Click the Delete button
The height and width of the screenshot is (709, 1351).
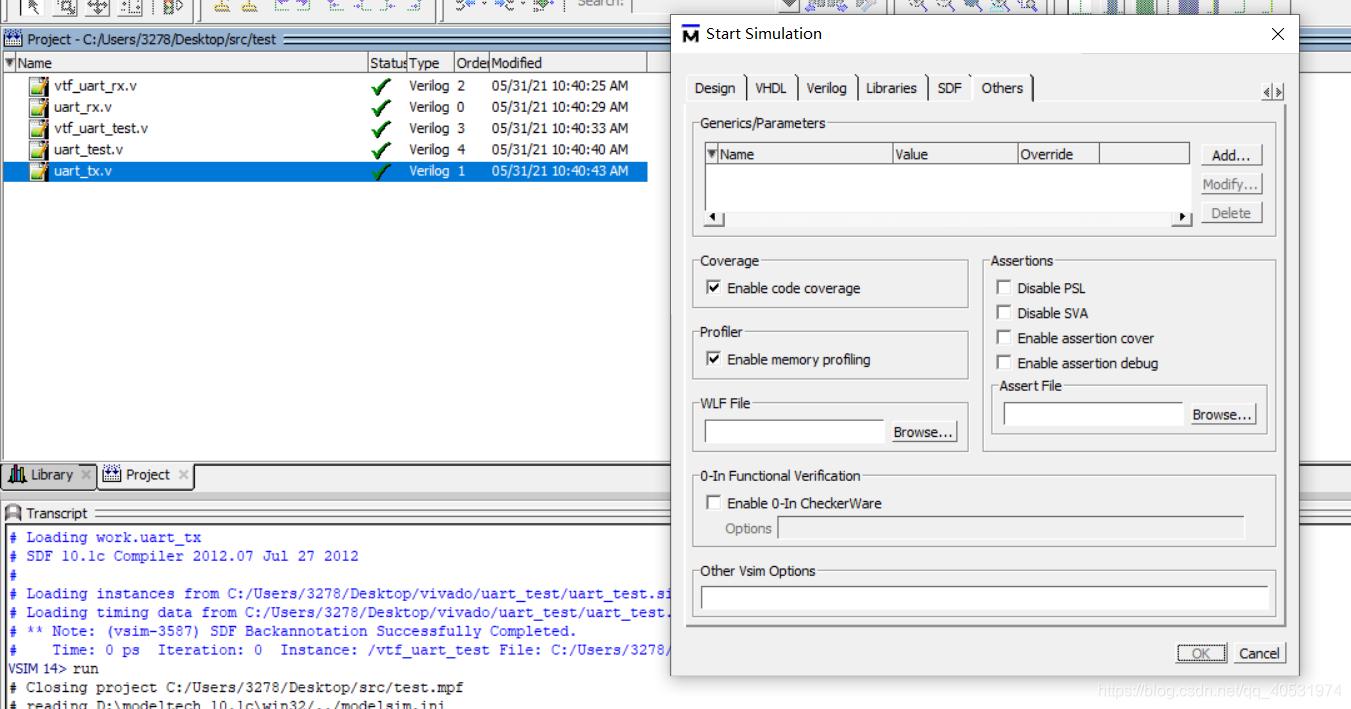click(x=1231, y=213)
